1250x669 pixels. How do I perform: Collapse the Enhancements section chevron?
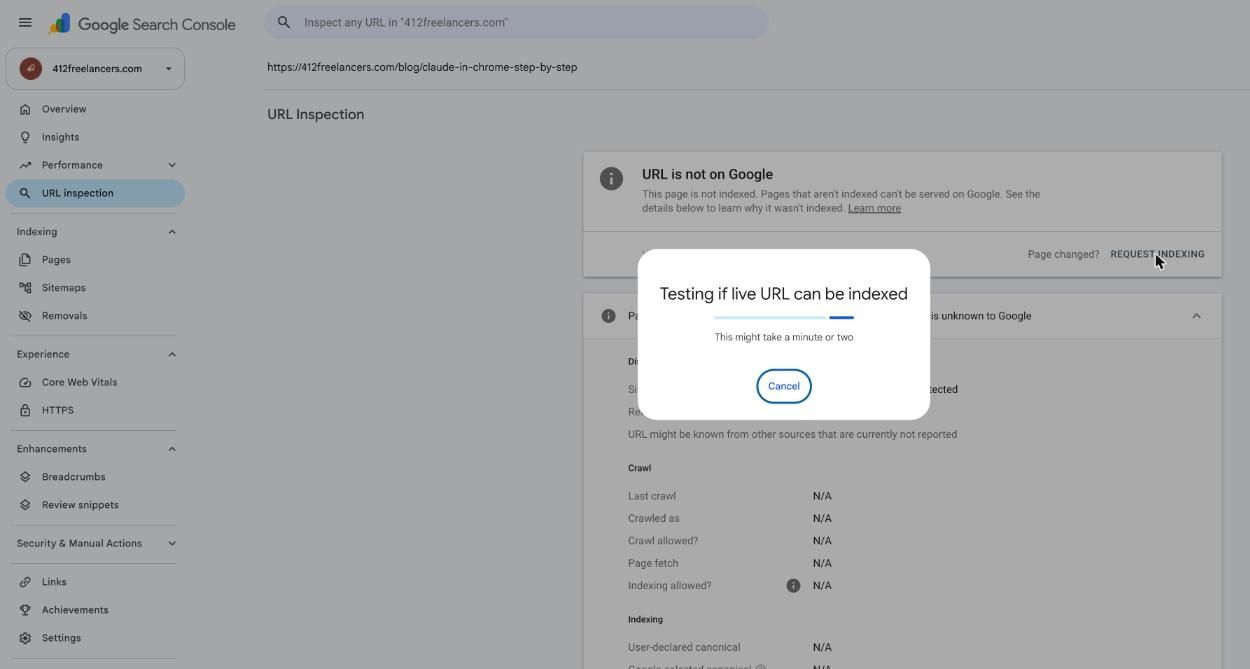point(172,449)
